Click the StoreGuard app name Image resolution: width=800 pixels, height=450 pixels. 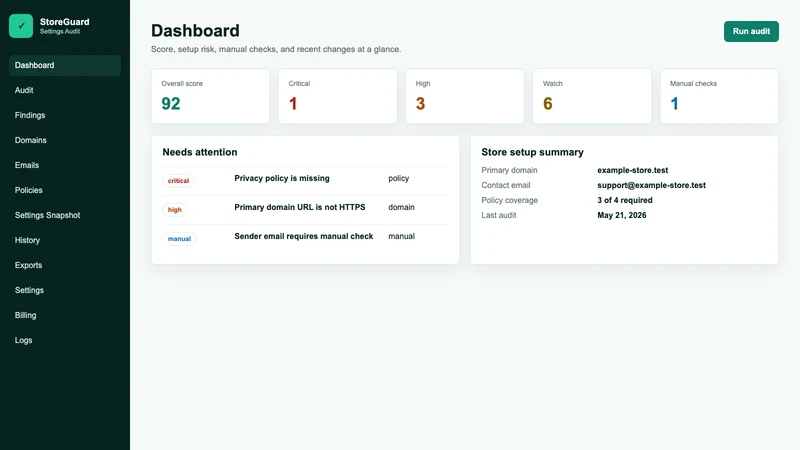tap(64, 22)
